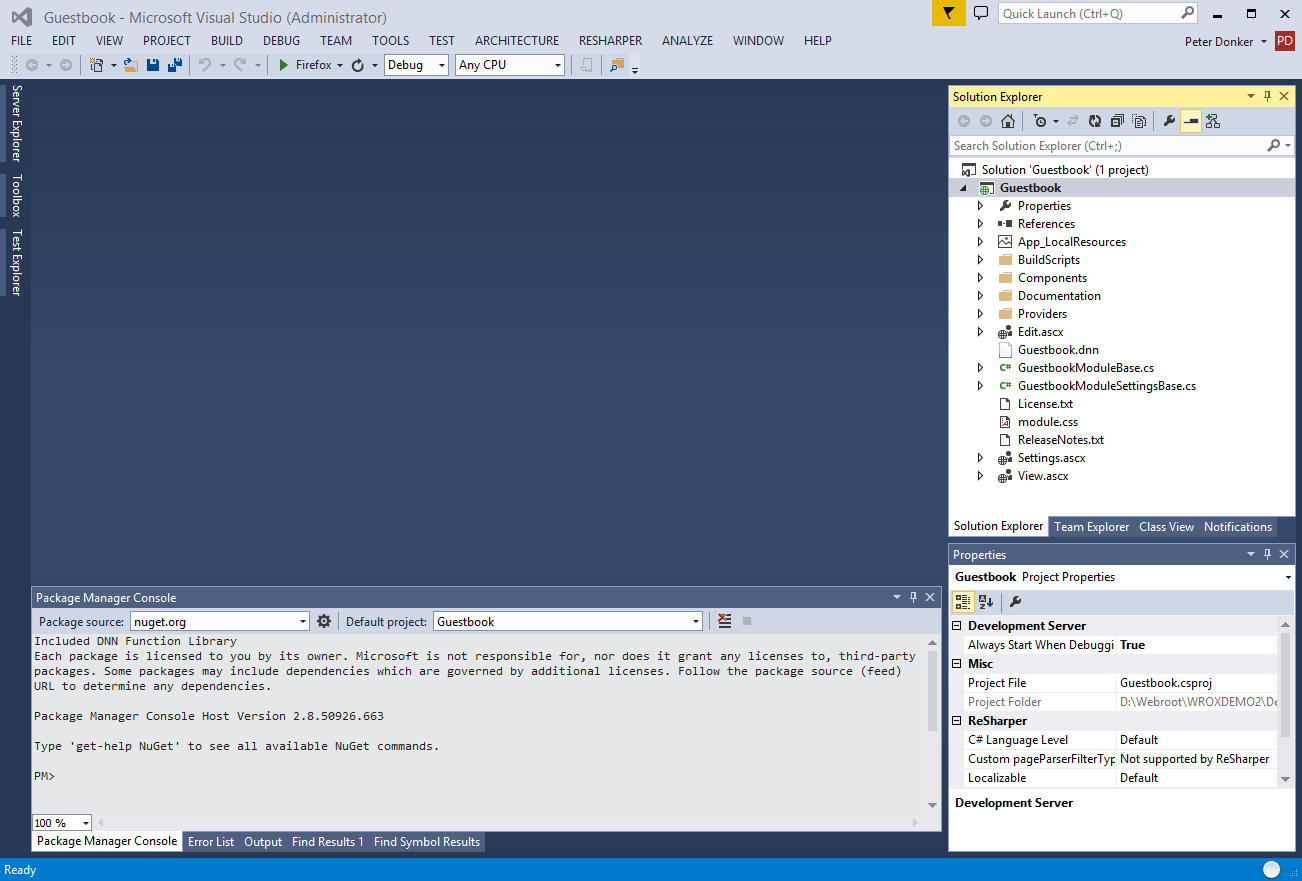Open the feedback speech bubble icon
This screenshot has width=1302, height=881.
pos(981,13)
